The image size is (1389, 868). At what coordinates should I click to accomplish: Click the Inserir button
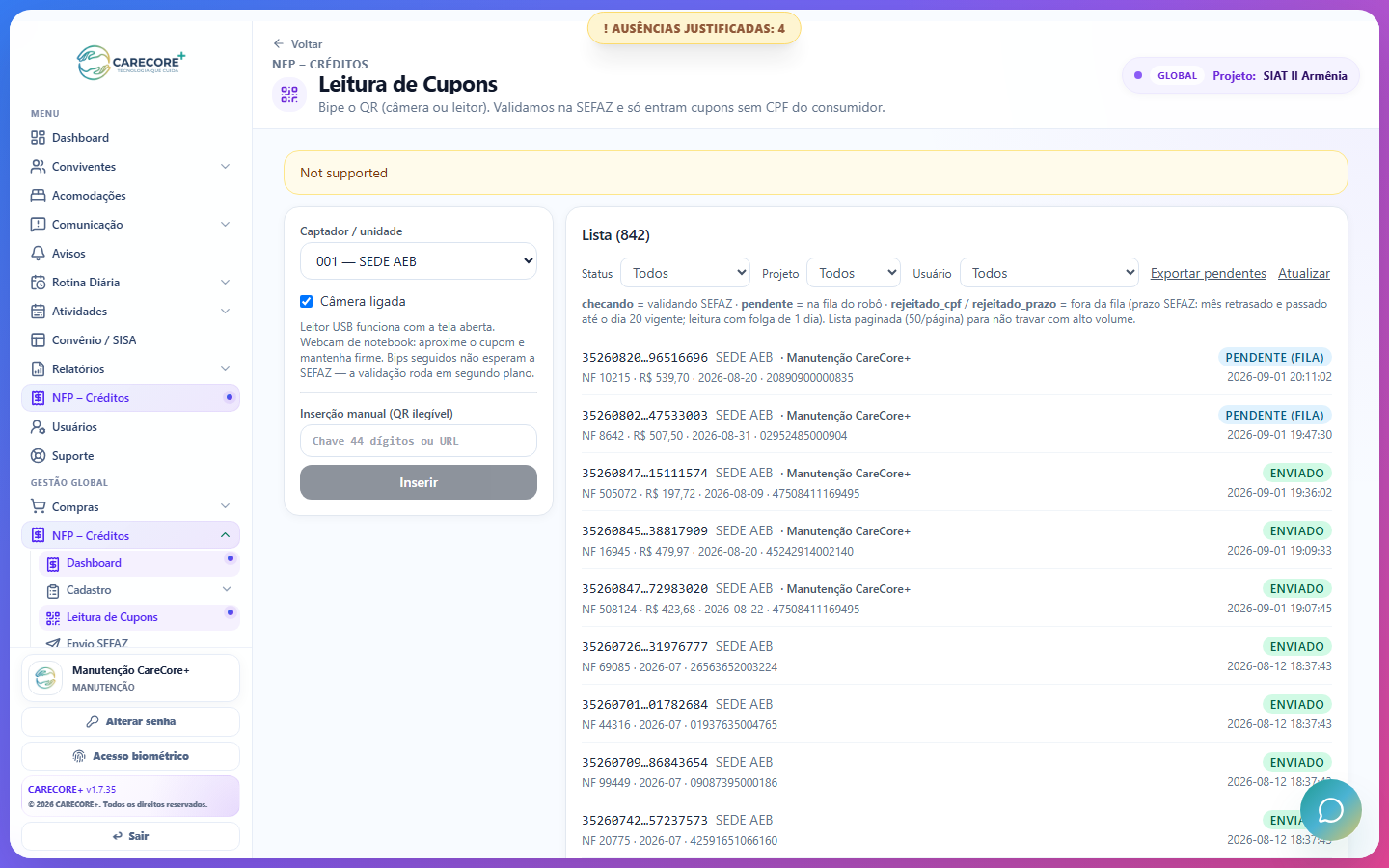pos(419,482)
